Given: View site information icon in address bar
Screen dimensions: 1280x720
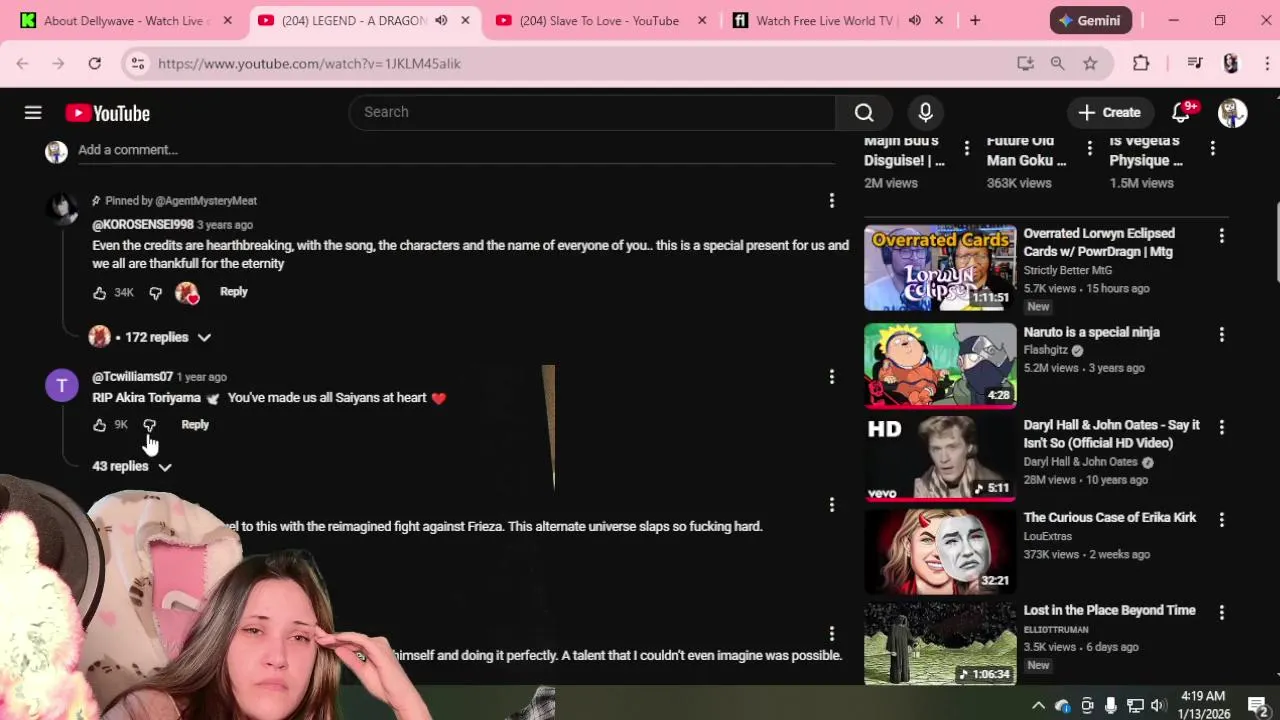Looking at the screenshot, I should click(x=138, y=63).
